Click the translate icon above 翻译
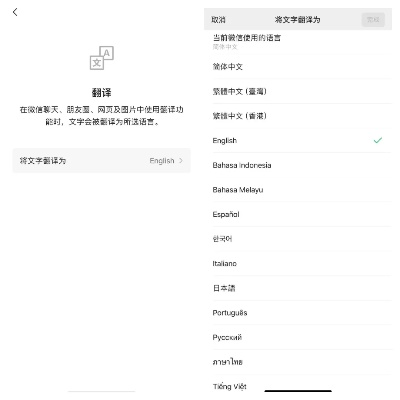 click(x=102, y=58)
